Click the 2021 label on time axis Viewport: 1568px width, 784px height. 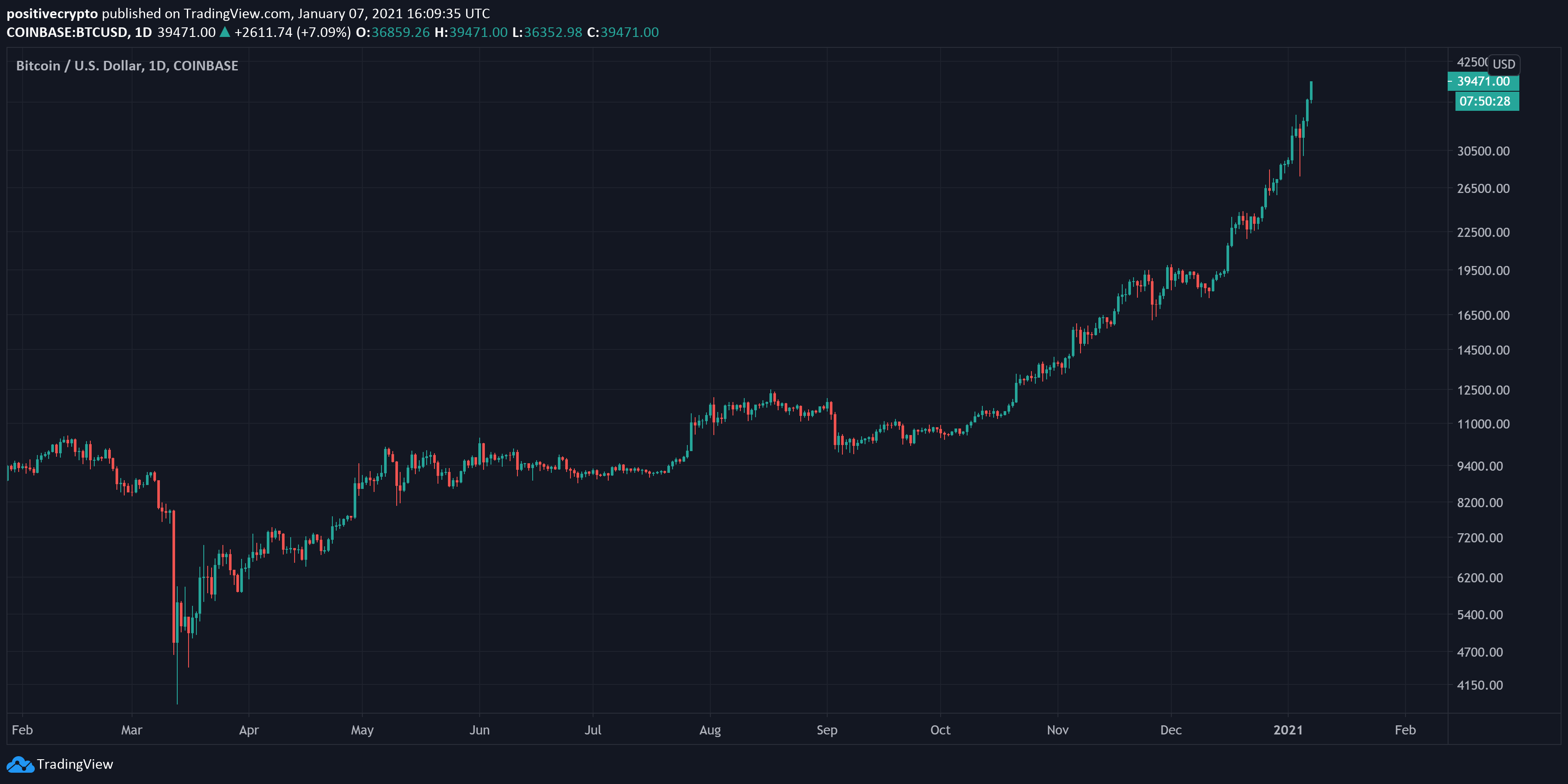pos(1288,730)
